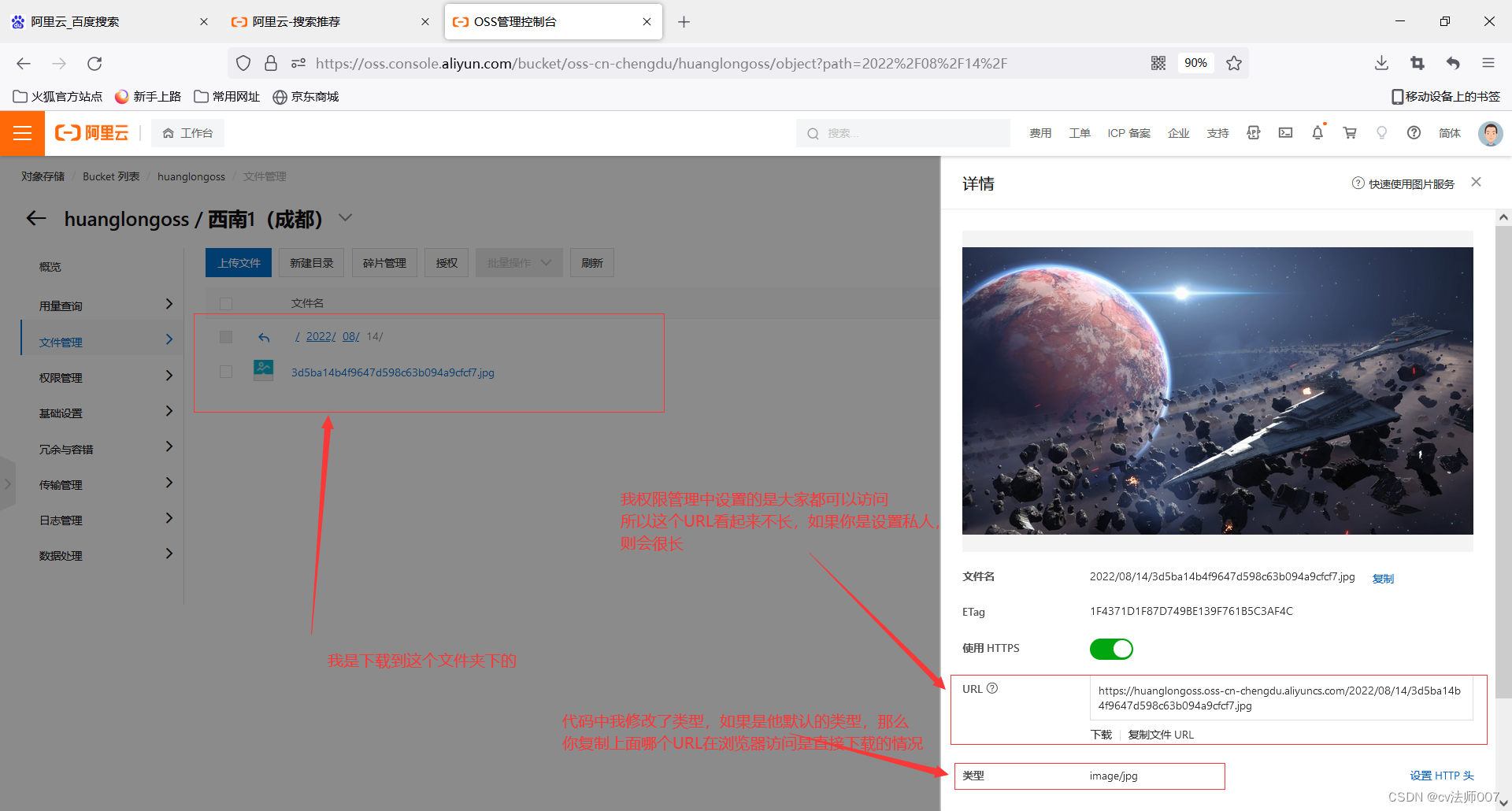1512x811 pixels.
Task: Expand the transfer management menu
Action: [169, 483]
